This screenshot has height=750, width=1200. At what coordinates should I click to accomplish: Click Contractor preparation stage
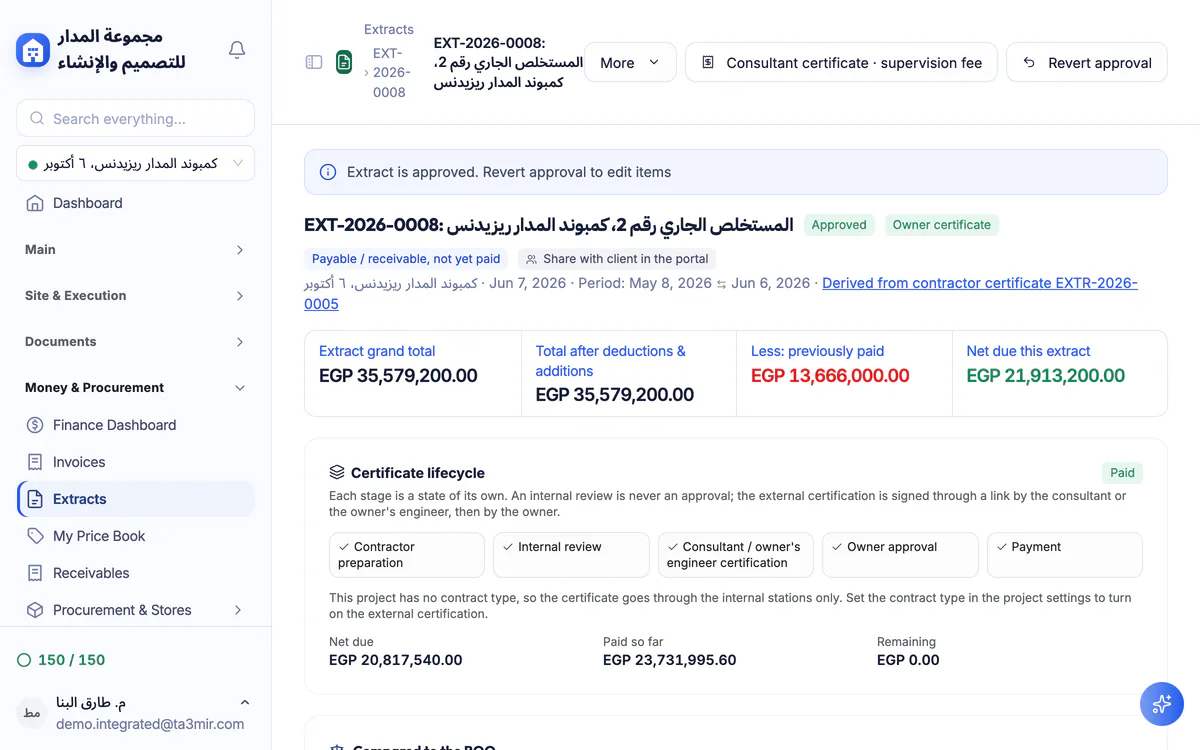(x=407, y=555)
